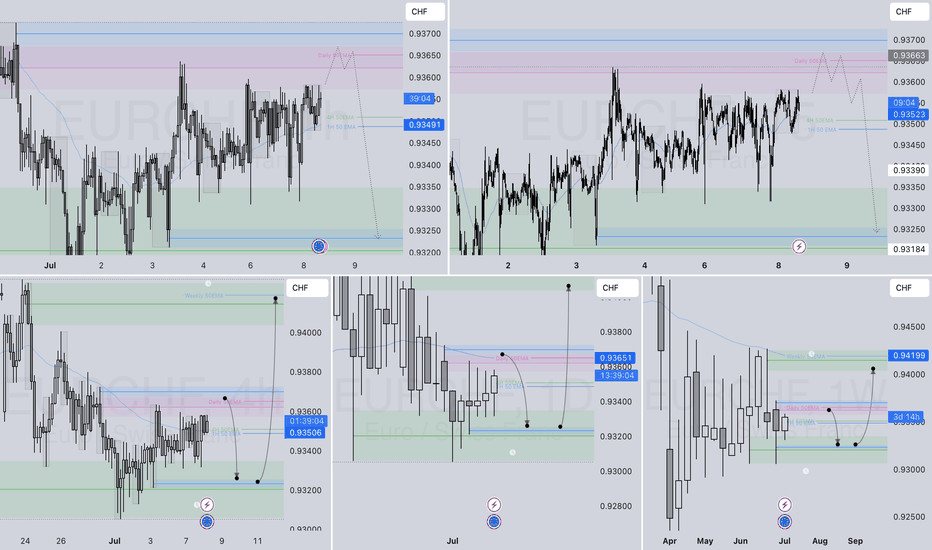Click the 0.94500 price on 1W axis

pyautogui.click(x=909, y=327)
